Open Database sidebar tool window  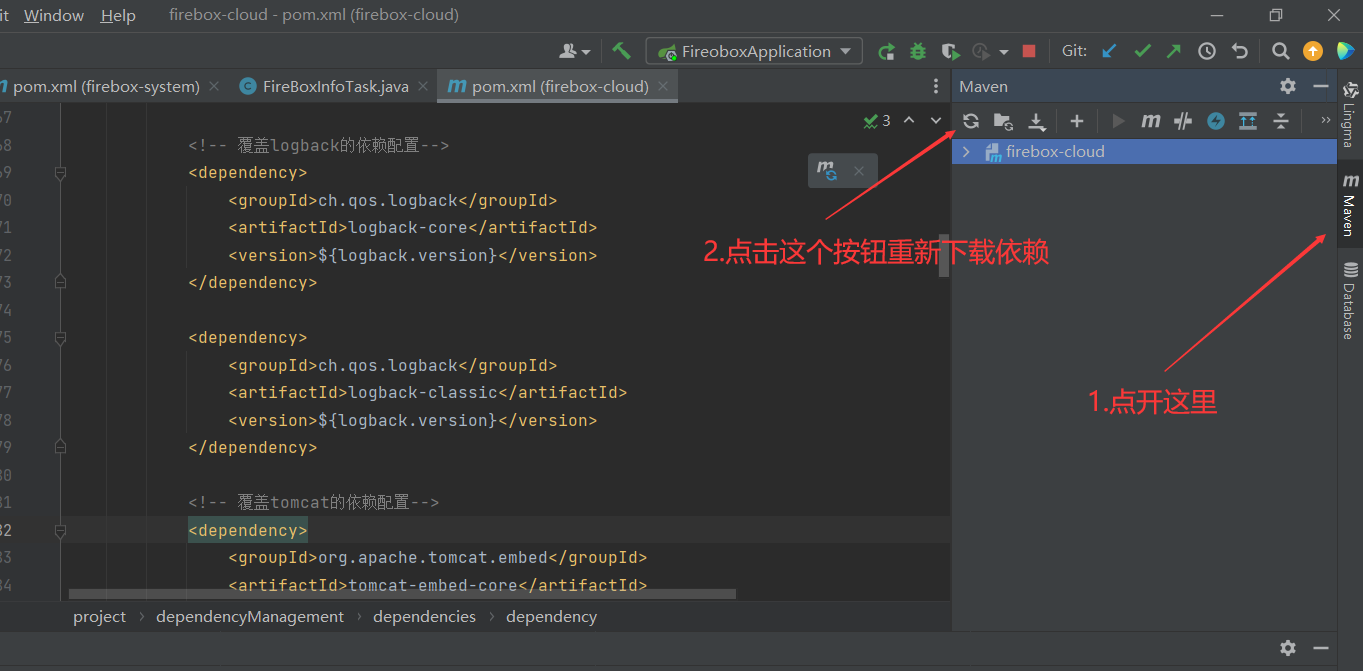(x=1350, y=300)
